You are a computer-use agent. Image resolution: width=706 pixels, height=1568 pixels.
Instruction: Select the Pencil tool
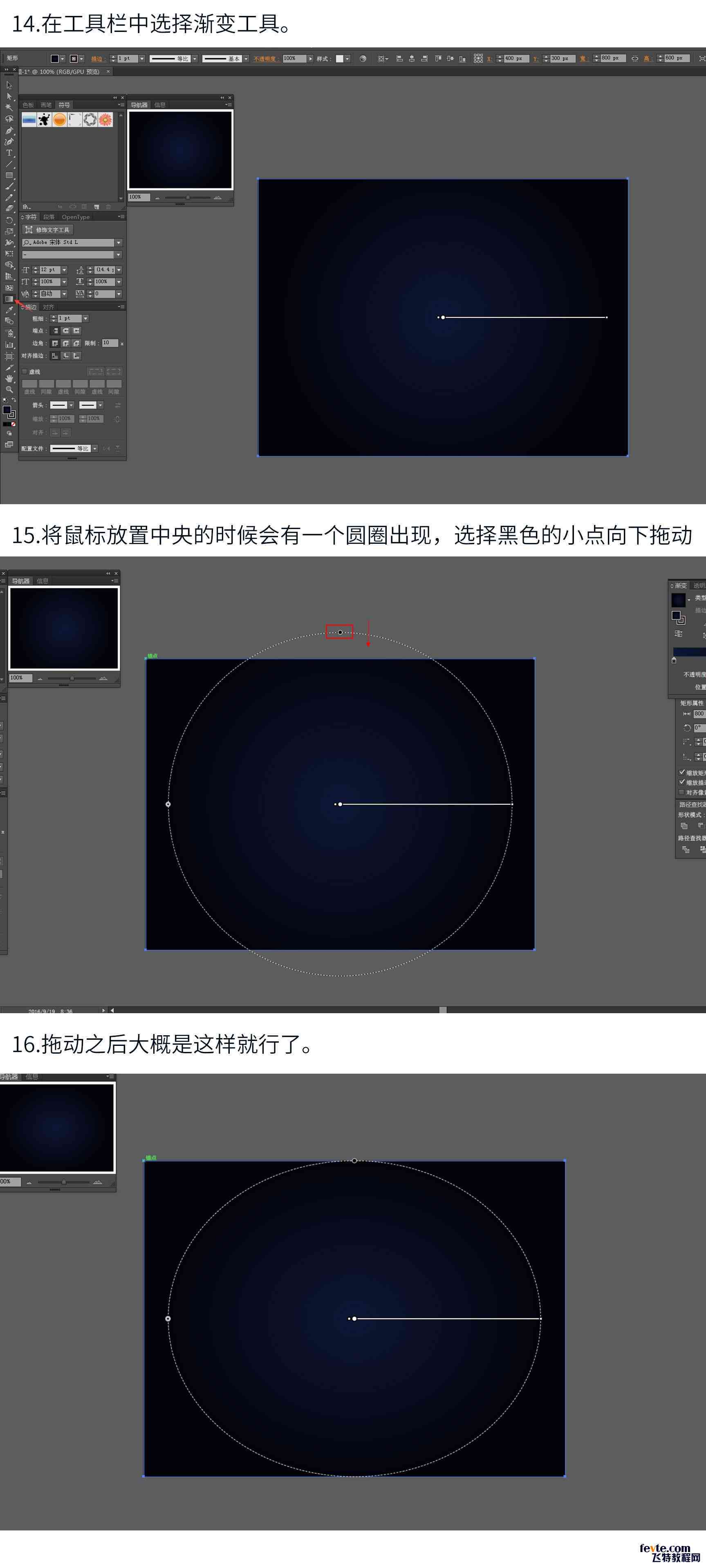tap(9, 198)
